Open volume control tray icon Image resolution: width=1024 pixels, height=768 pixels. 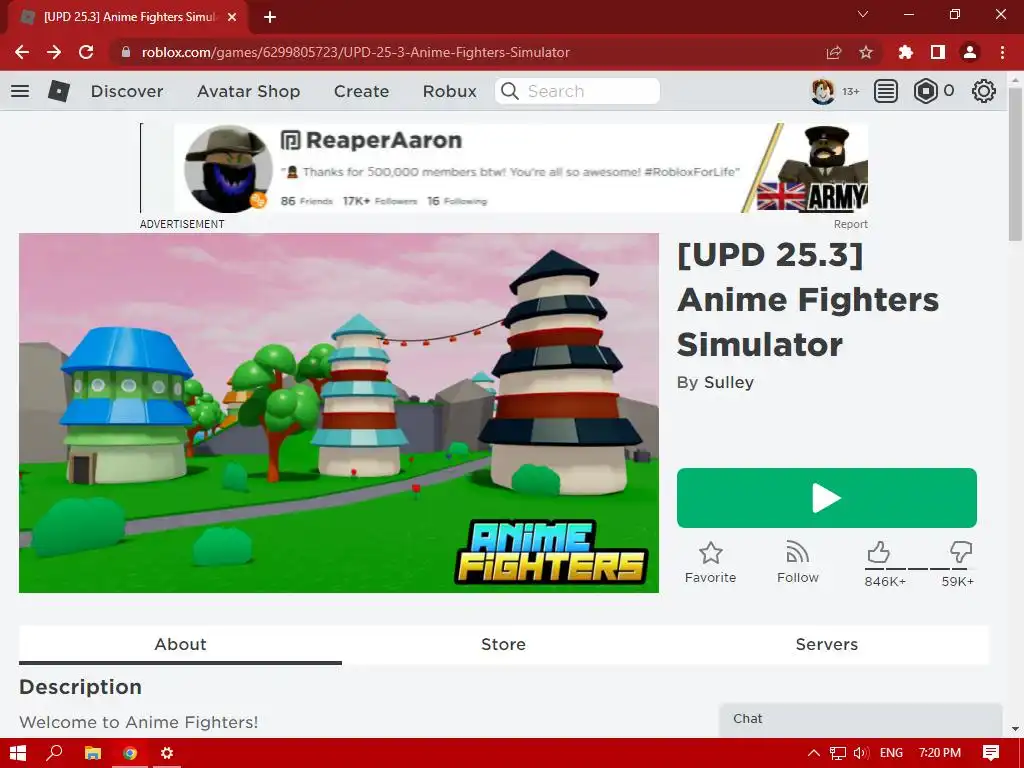click(861, 753)
